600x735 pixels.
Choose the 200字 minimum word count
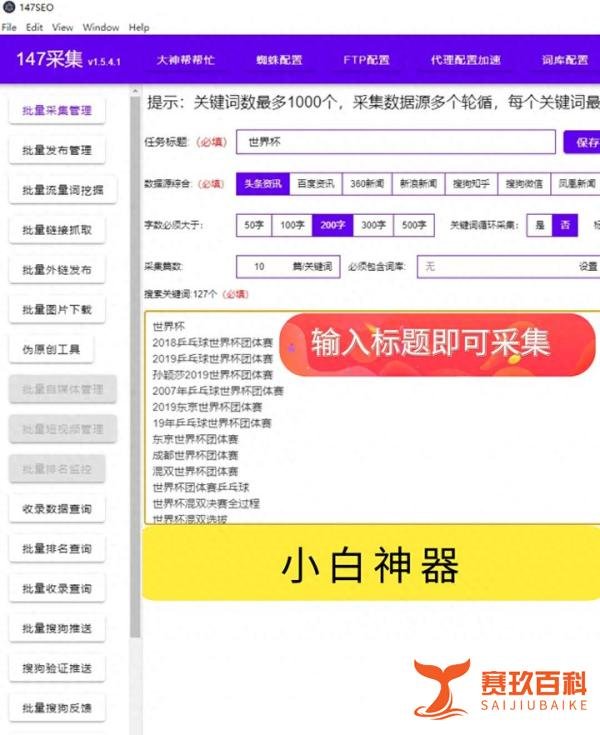pyautogui.click(x=333, y=225)
